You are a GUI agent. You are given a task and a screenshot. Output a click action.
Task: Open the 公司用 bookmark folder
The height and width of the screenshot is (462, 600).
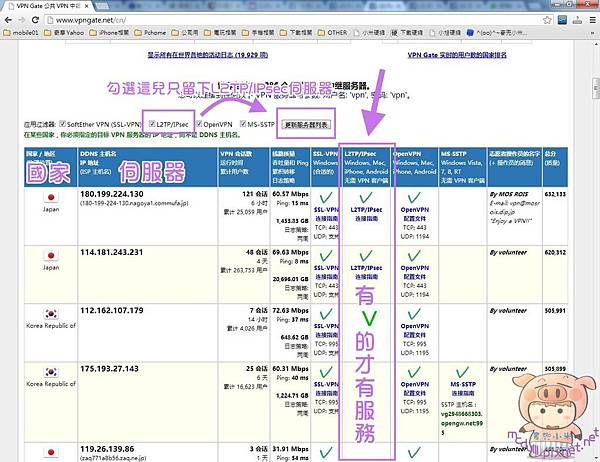185,33
